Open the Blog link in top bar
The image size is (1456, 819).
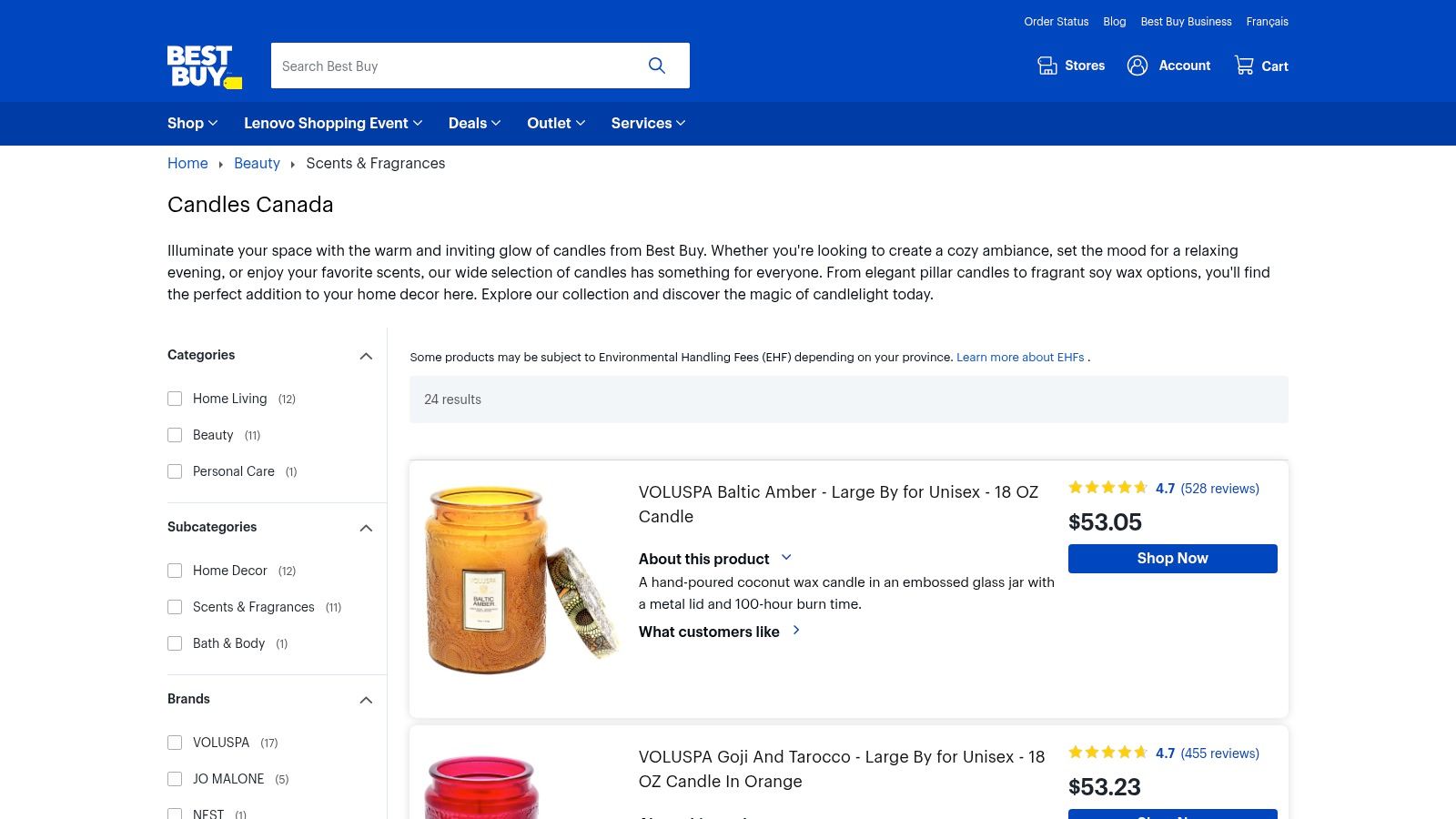click(1114, 22)
